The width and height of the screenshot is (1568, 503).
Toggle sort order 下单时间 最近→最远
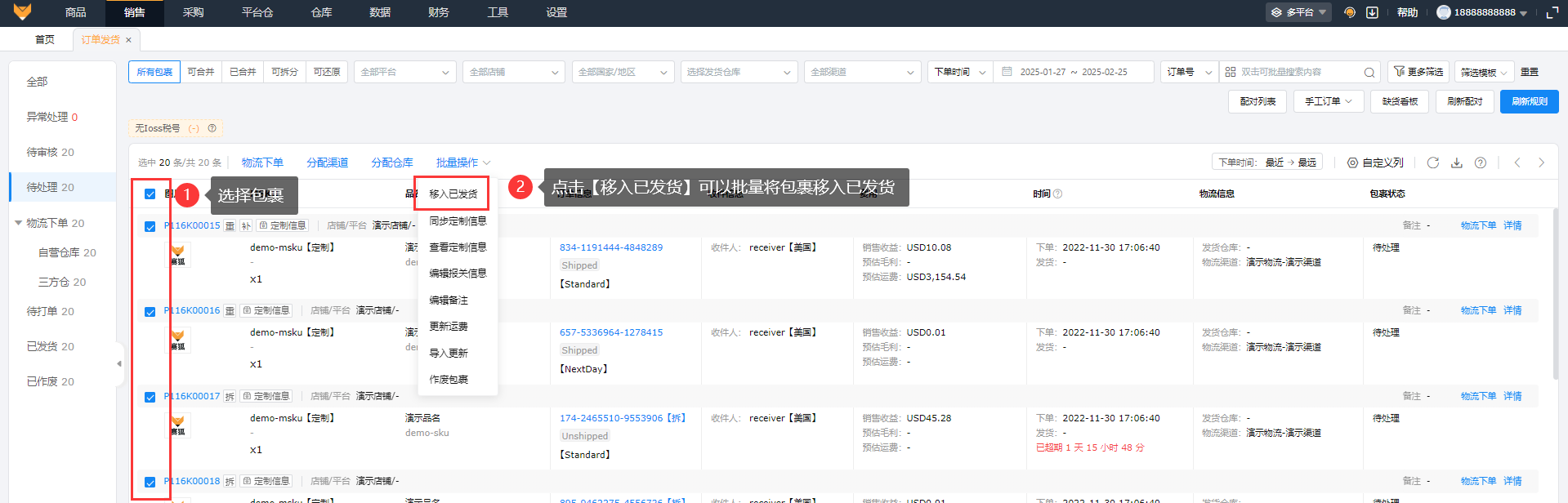1267,162
